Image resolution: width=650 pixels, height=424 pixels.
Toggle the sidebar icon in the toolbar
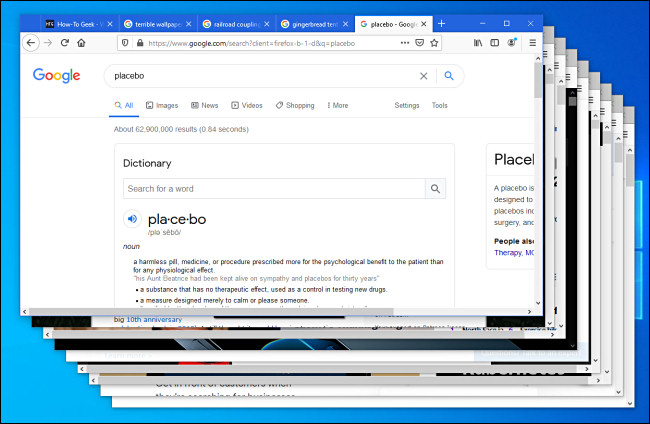[x=495, y=43]
